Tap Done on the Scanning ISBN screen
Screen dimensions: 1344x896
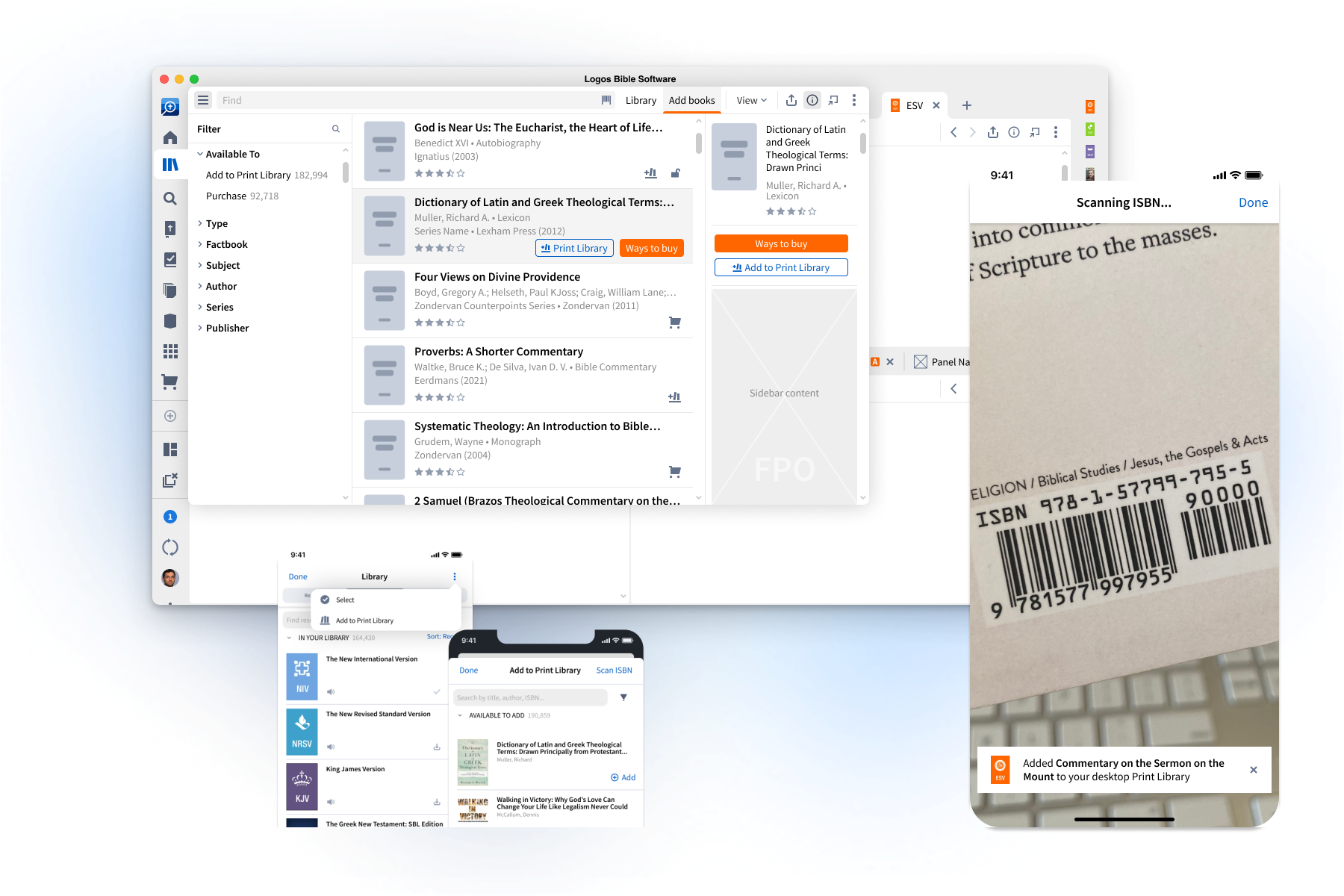point(1253,202)
